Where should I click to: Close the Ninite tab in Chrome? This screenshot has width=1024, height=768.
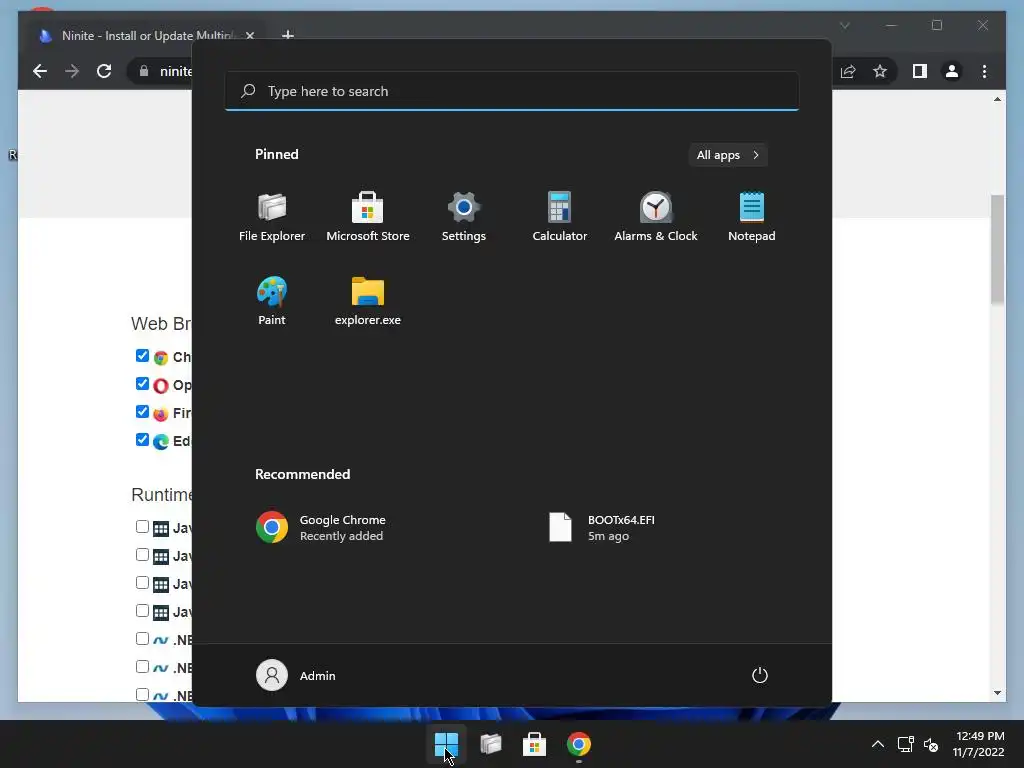249,35
